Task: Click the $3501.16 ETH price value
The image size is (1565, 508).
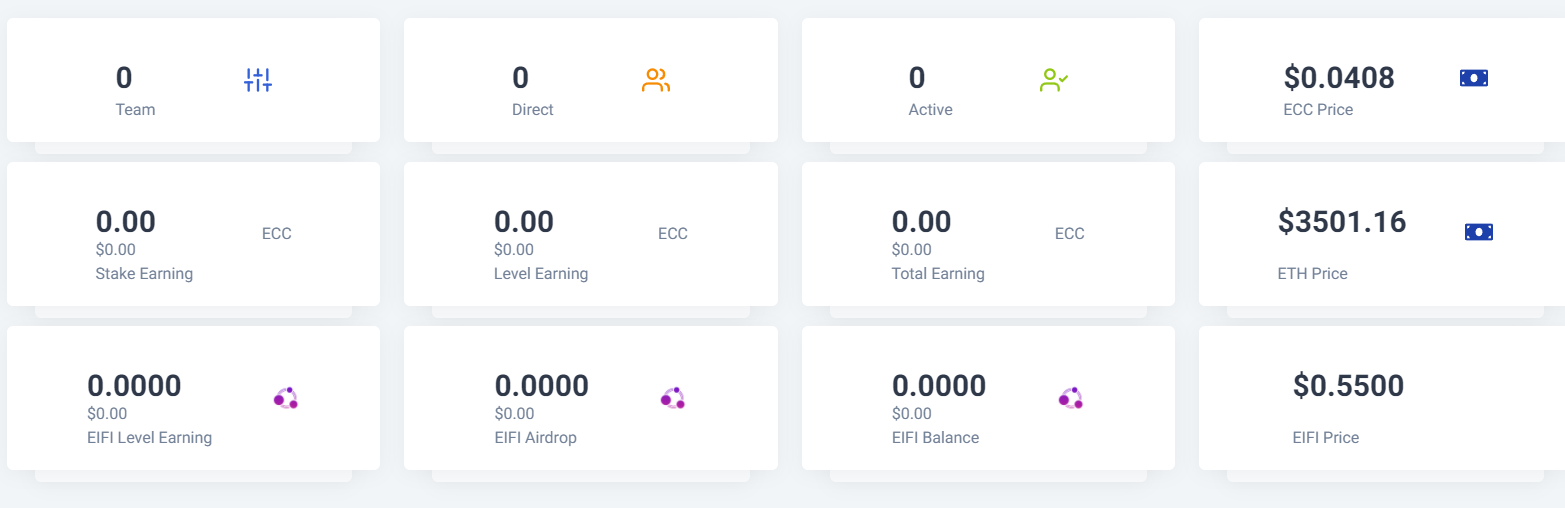Action: (x=1342, y=222)
